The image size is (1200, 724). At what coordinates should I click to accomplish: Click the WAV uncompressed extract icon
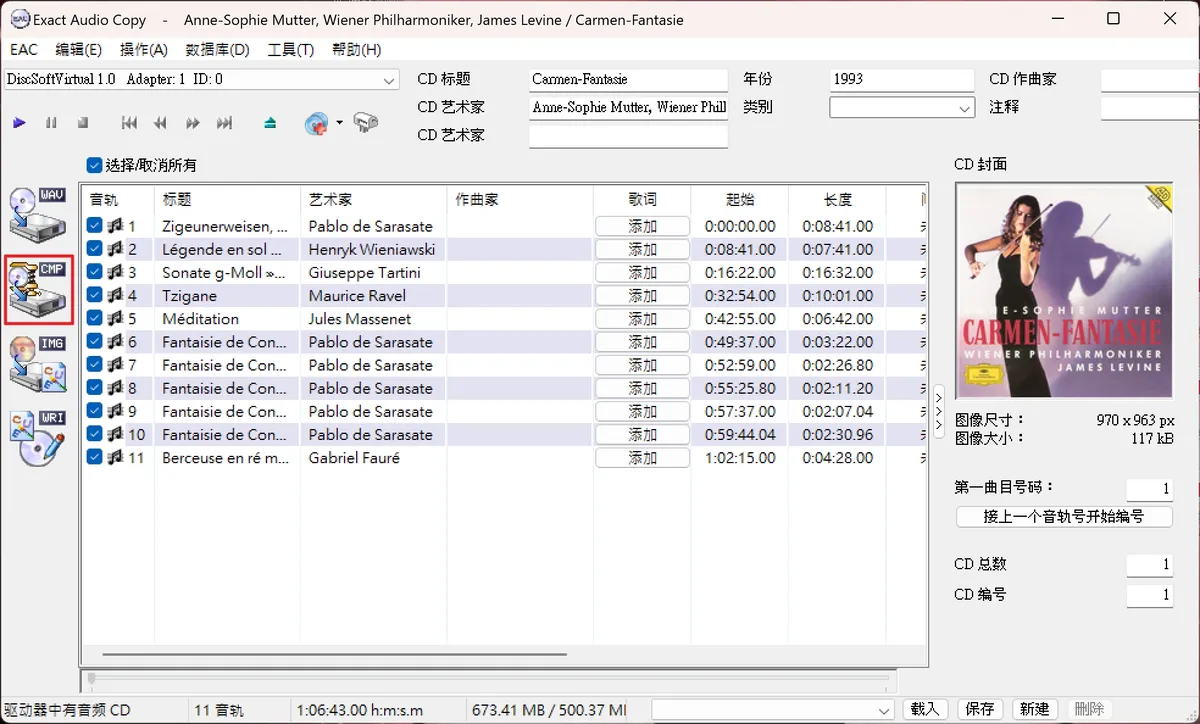[x=38, y=213]
